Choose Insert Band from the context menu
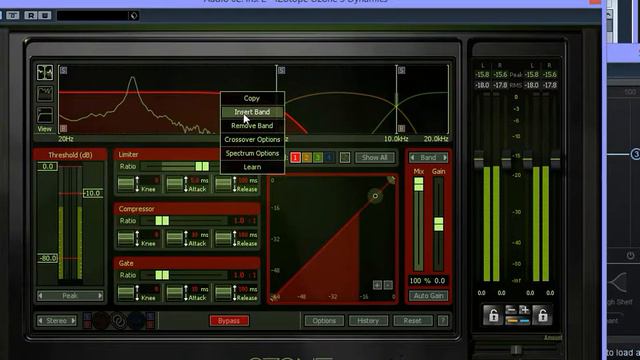 [x=252, y=112]
